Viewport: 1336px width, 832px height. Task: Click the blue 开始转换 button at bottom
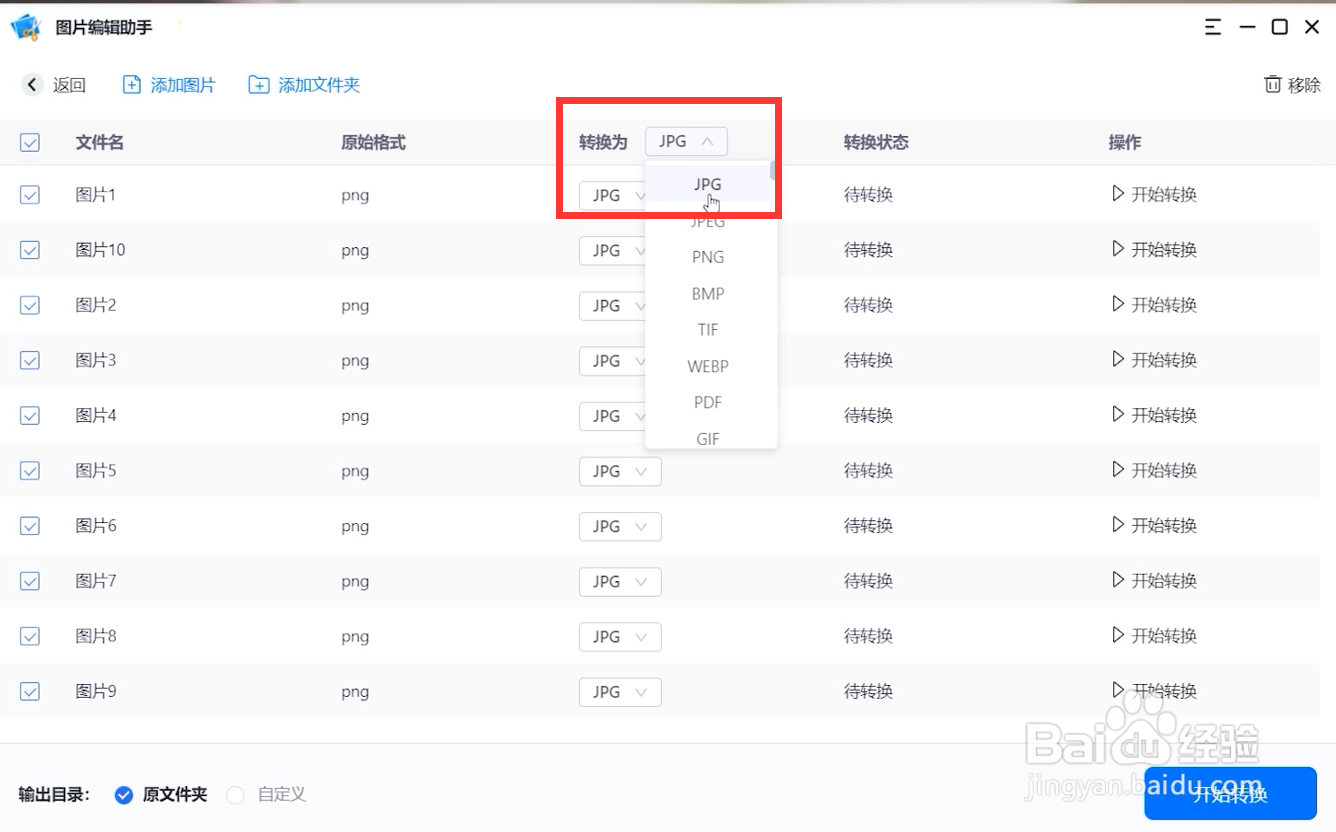tap(1230, 795)
